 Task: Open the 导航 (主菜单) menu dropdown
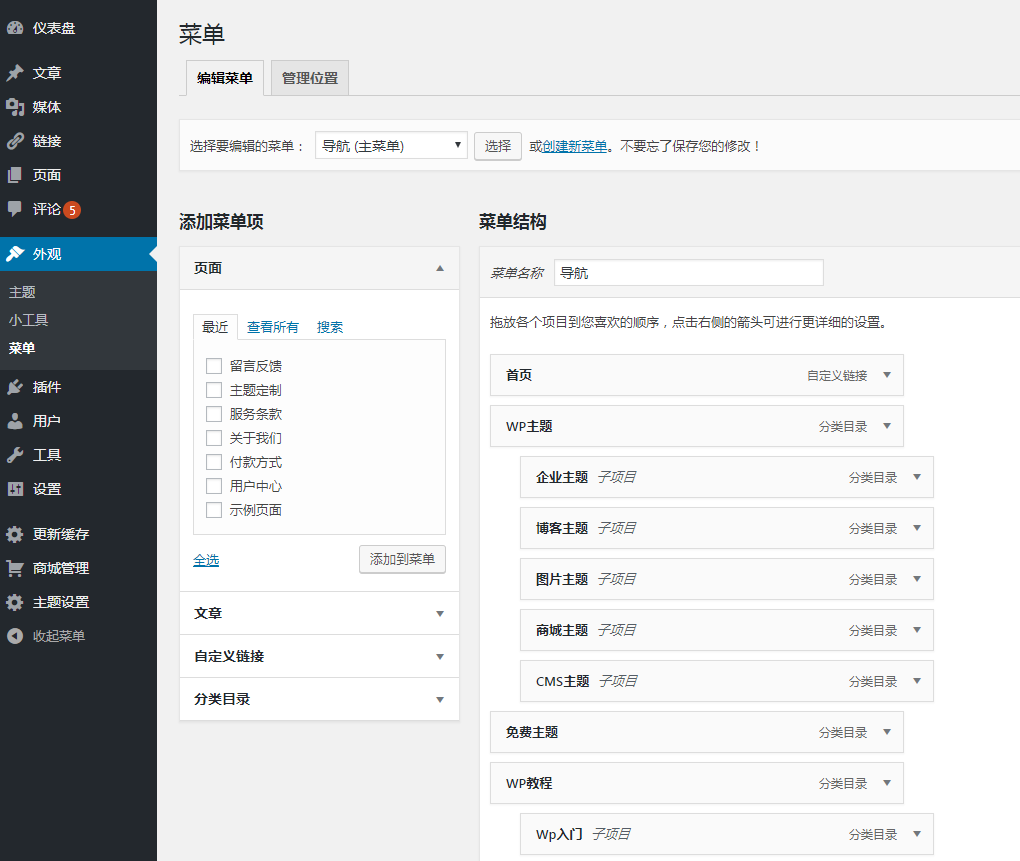(x=391, y=146)
